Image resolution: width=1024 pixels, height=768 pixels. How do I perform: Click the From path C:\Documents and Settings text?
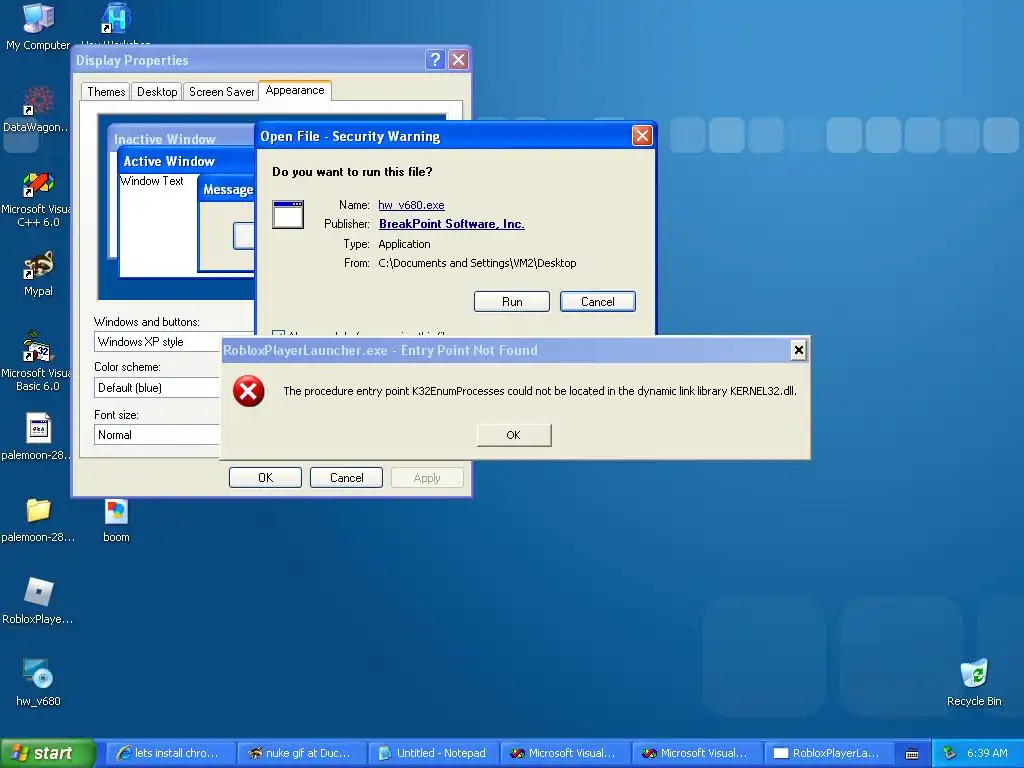(x=477, y=263)
